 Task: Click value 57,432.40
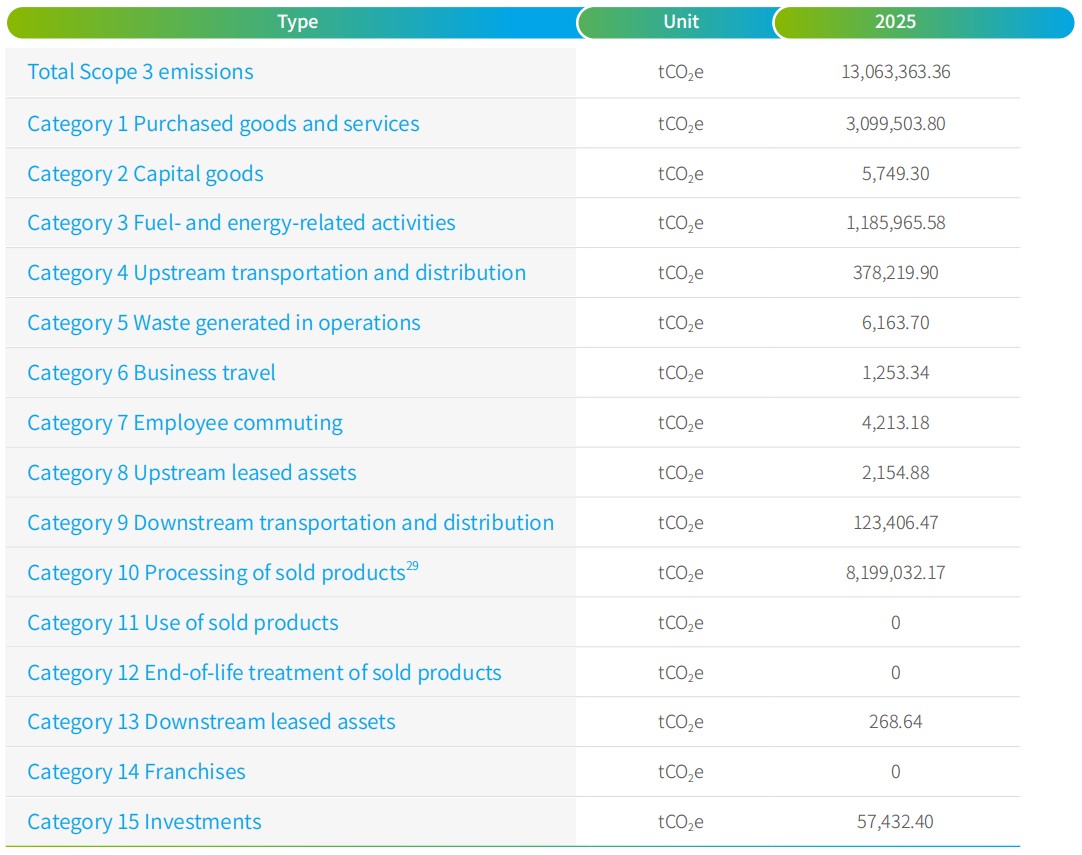pos(895,822)
